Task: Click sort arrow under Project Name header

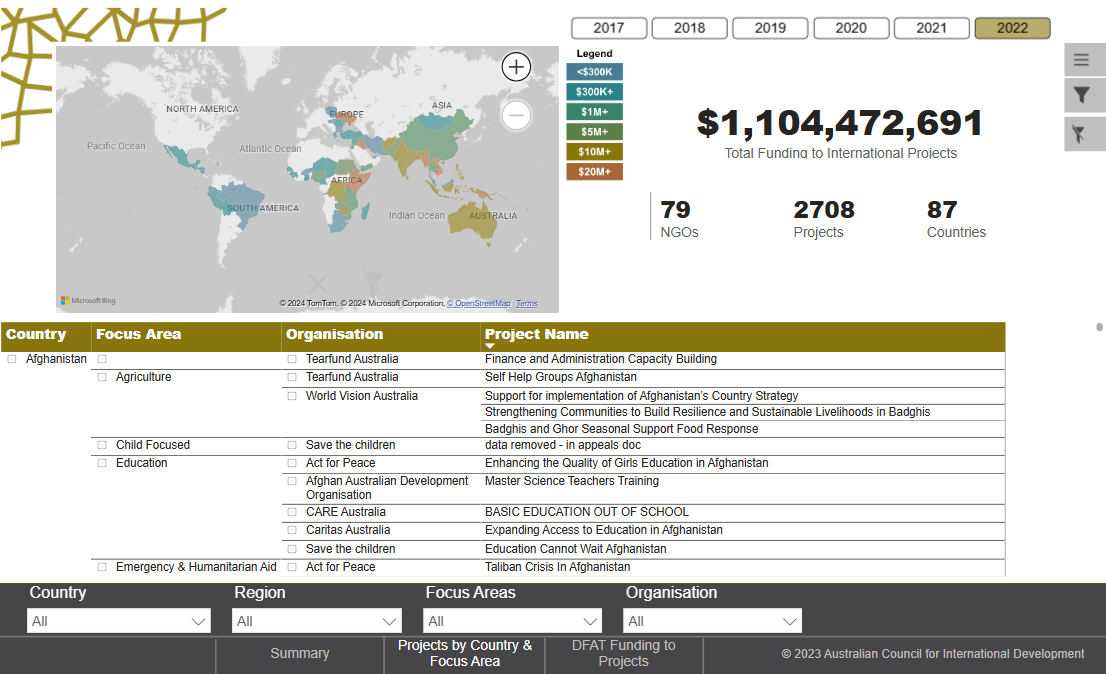Action: click(490, 346)
